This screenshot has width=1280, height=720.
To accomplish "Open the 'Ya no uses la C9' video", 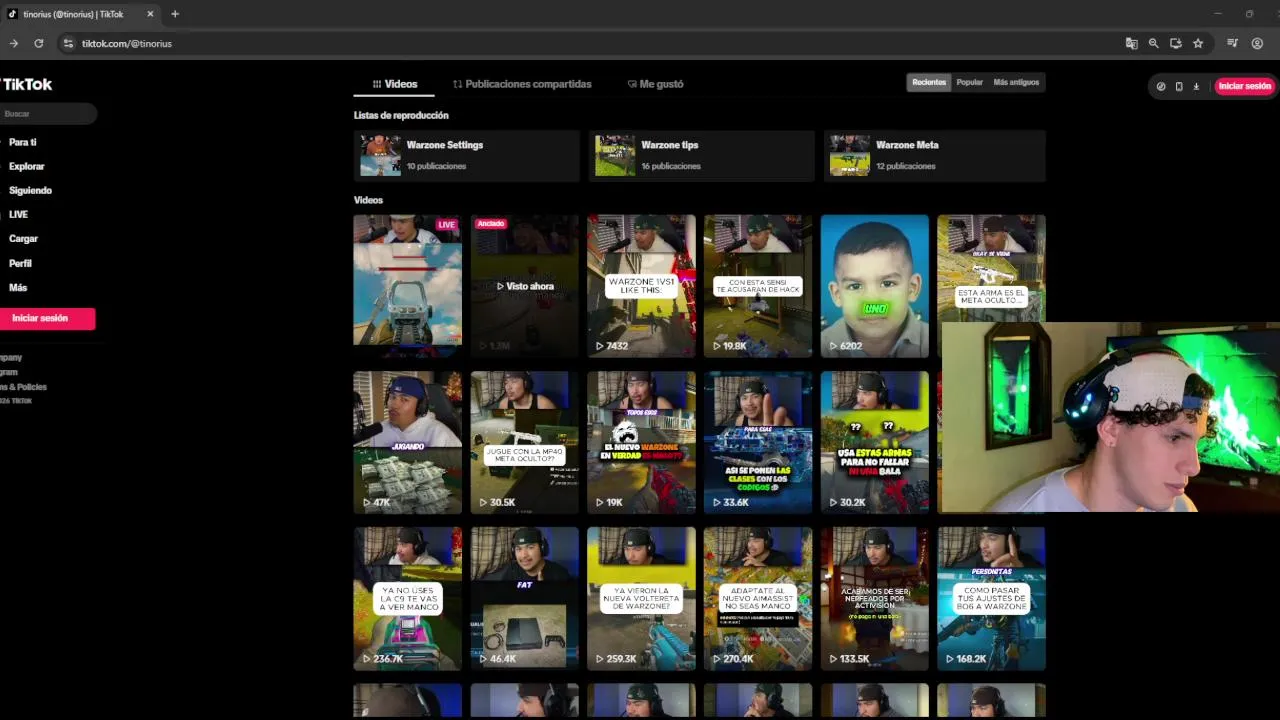I will 407,598.
